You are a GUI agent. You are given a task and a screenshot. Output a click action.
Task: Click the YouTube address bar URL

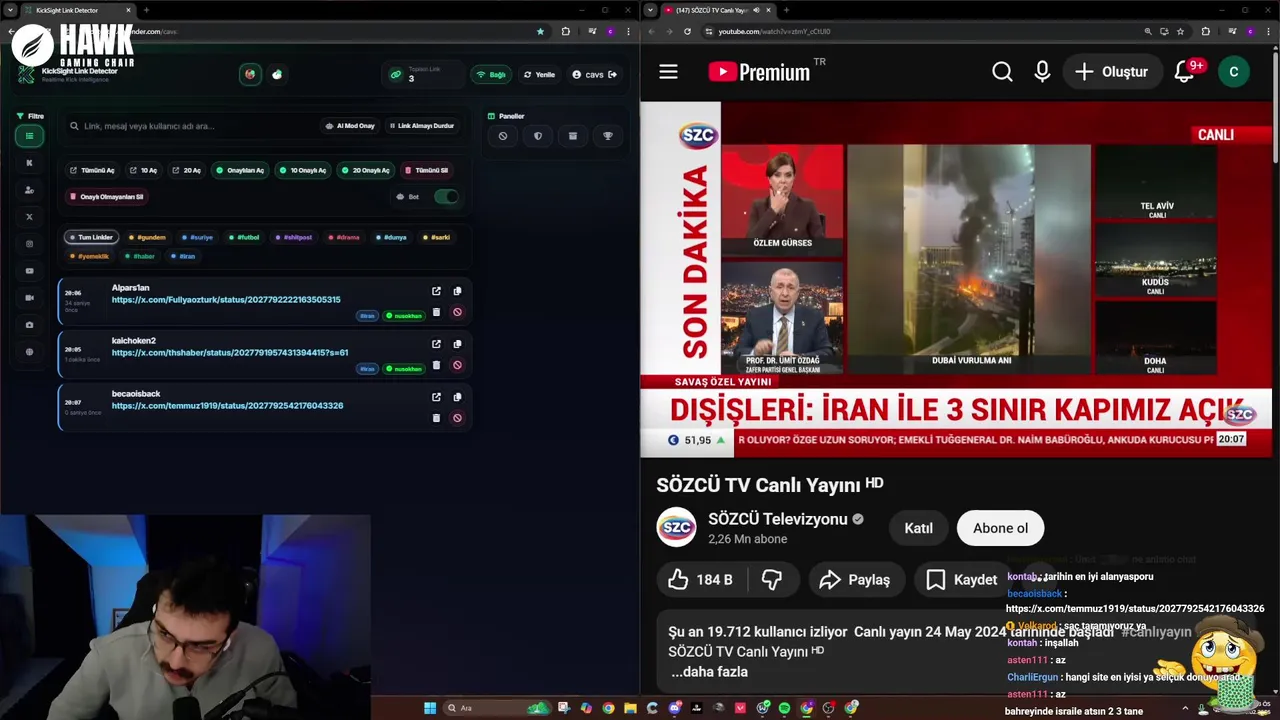point(774,31)
